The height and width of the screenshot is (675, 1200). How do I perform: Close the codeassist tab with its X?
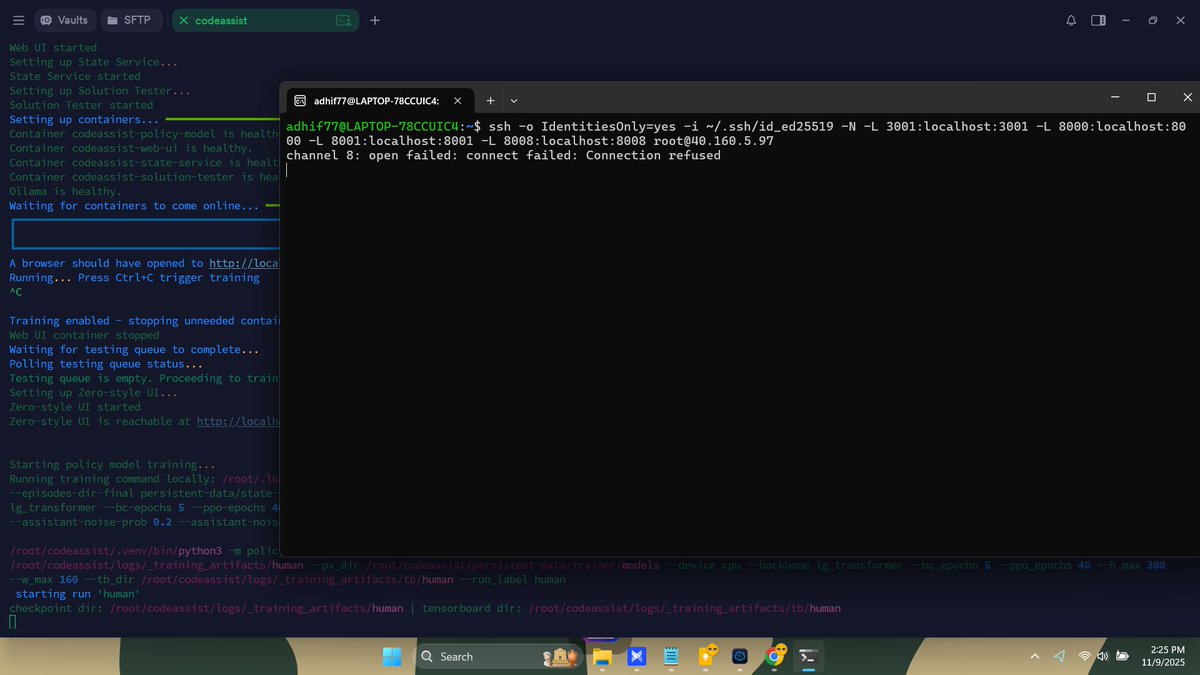pyautogui.click(x=183, y=20)
